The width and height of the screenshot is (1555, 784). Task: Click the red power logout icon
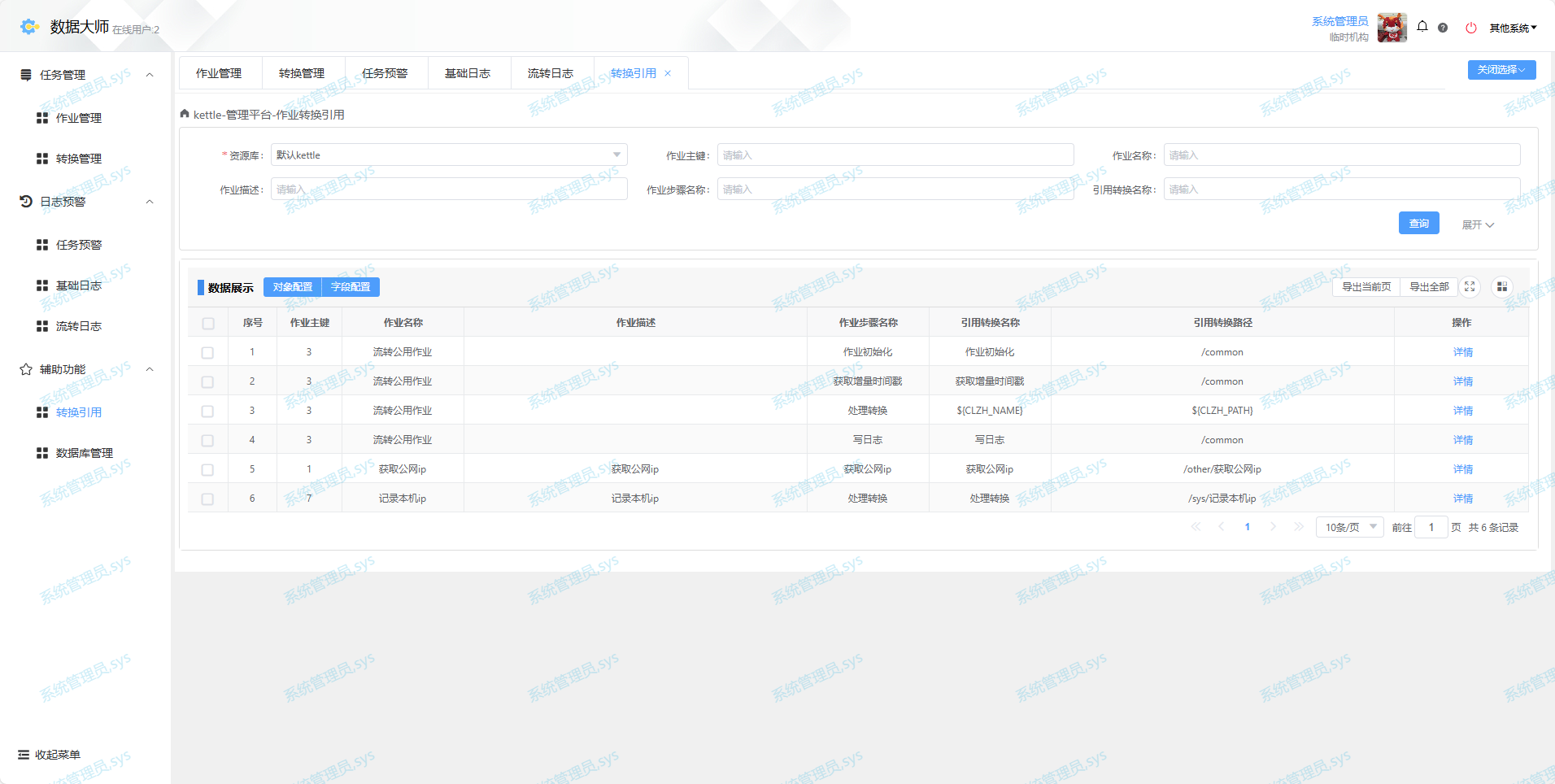pyautogui.click(x=1470, y=28)
